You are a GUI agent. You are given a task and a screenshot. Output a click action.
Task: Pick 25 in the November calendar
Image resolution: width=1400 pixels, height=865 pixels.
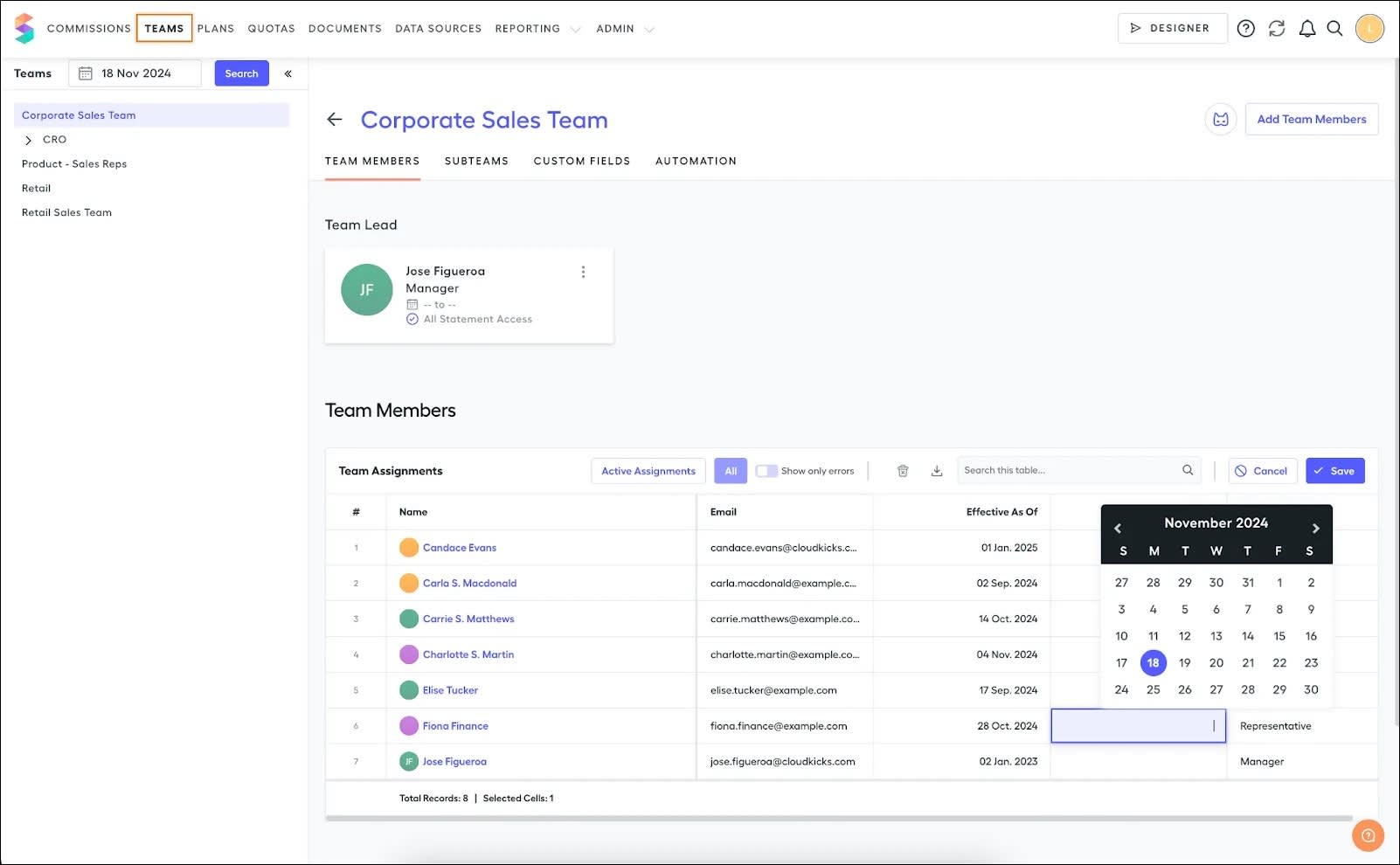coord(1154,690)
